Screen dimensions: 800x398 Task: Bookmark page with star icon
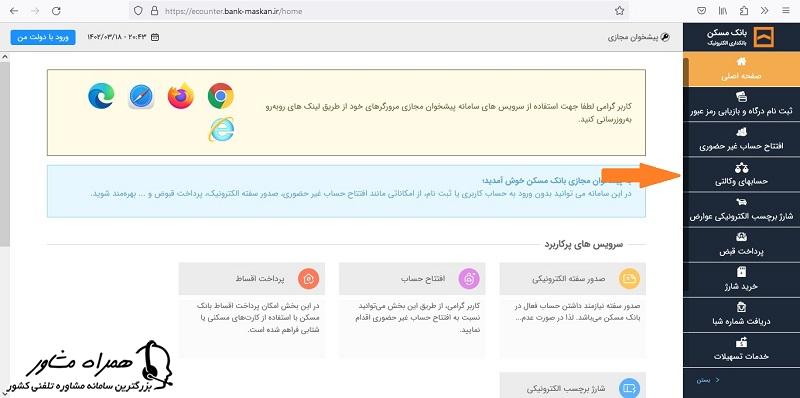[619, 11]
